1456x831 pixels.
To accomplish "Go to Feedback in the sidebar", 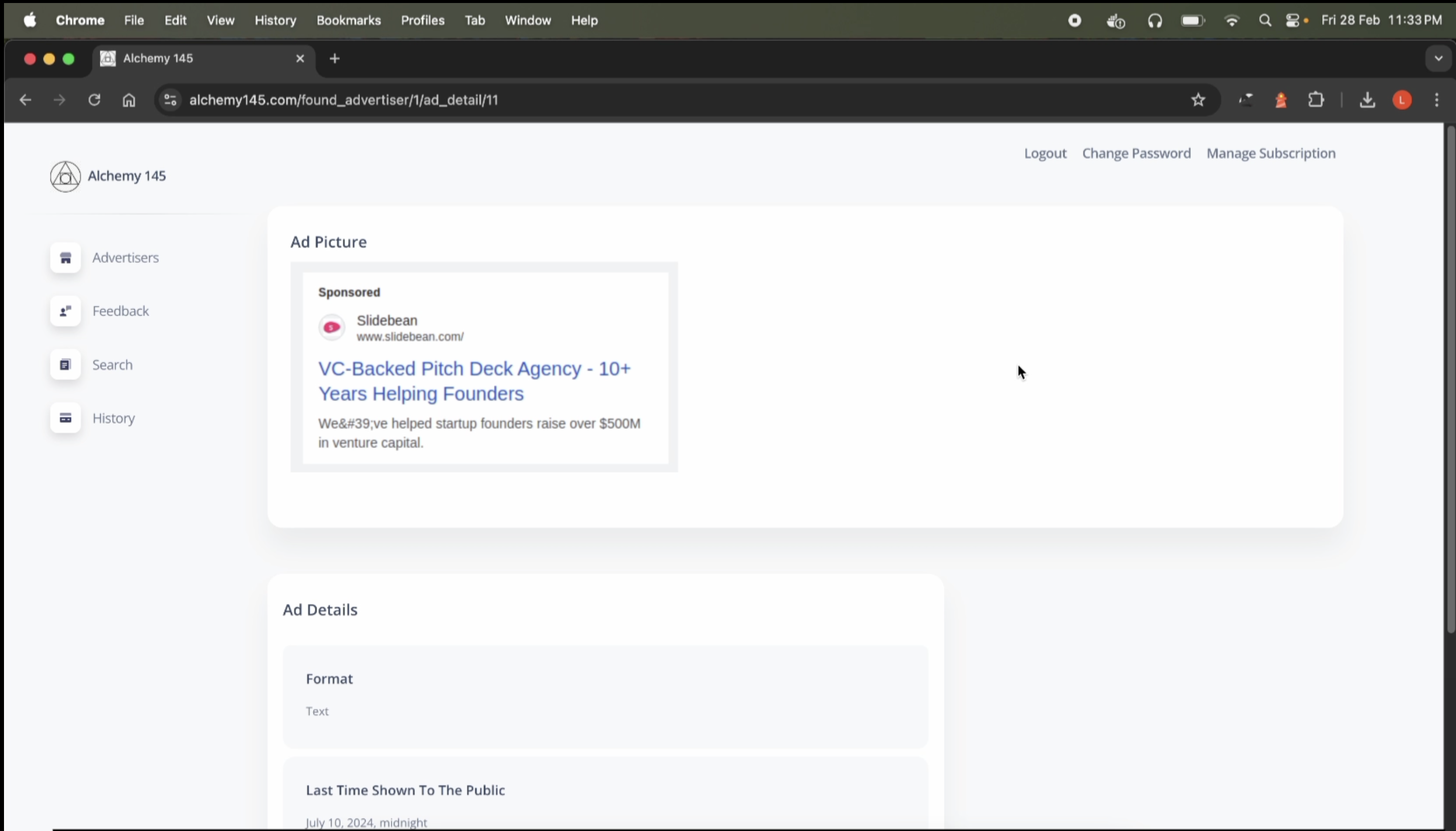I will [x=120, y=311].
